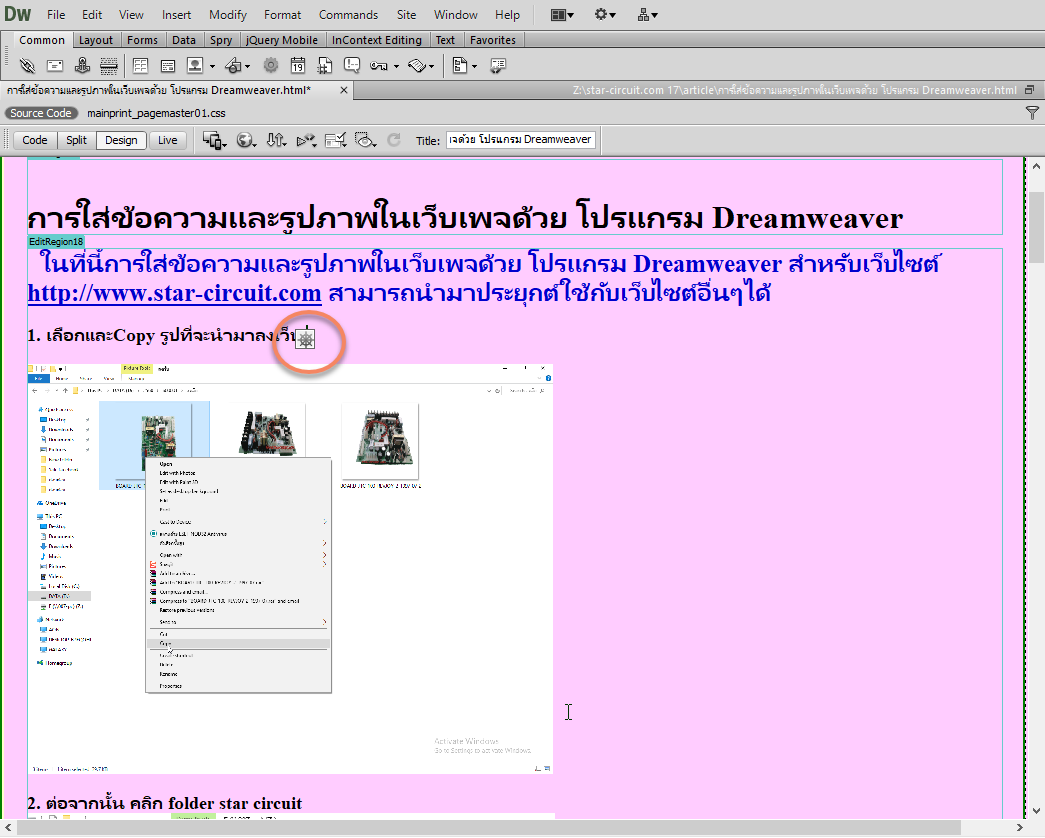1045x838 pixels.
Task: Switch to the InContext Editing tab
Action: 377,40
